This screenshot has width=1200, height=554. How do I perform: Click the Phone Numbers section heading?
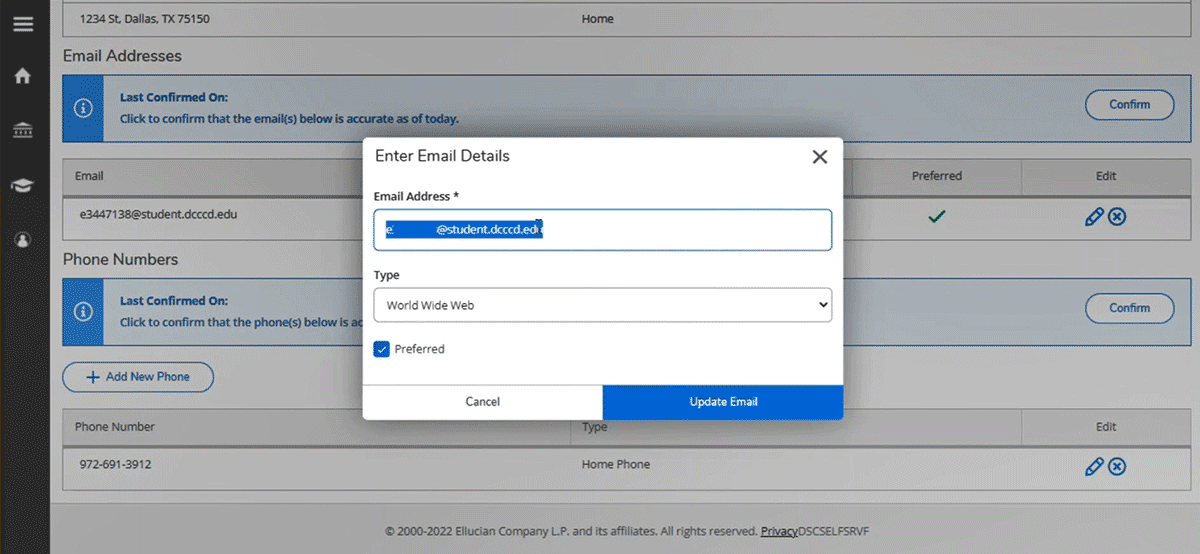[120, 259]
